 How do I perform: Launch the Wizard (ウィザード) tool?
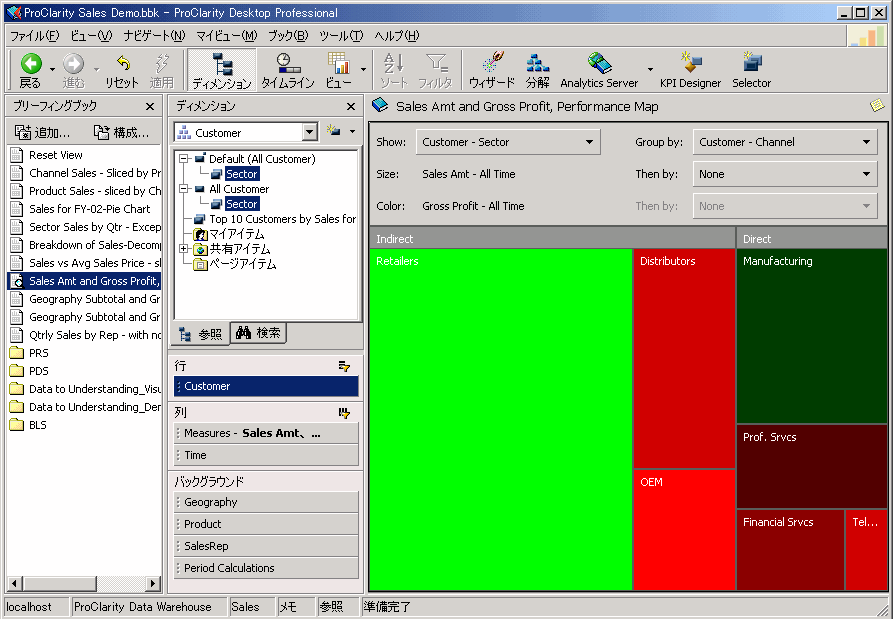tap(491, 71)
